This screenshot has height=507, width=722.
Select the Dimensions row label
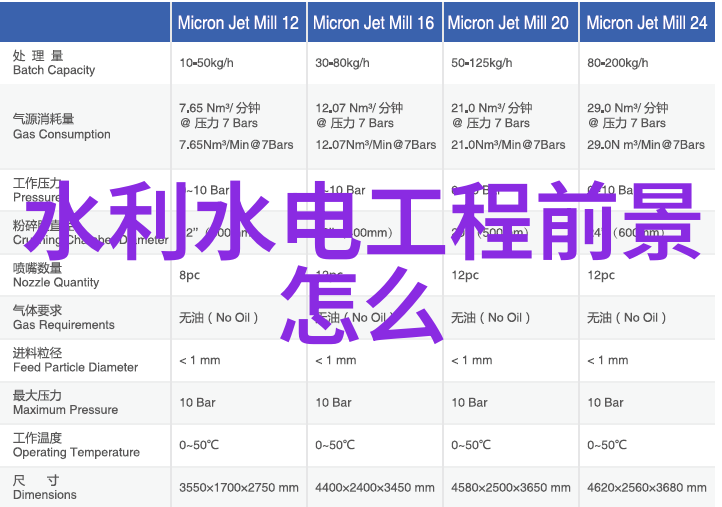pyautogui.click(x=44, y=488)
